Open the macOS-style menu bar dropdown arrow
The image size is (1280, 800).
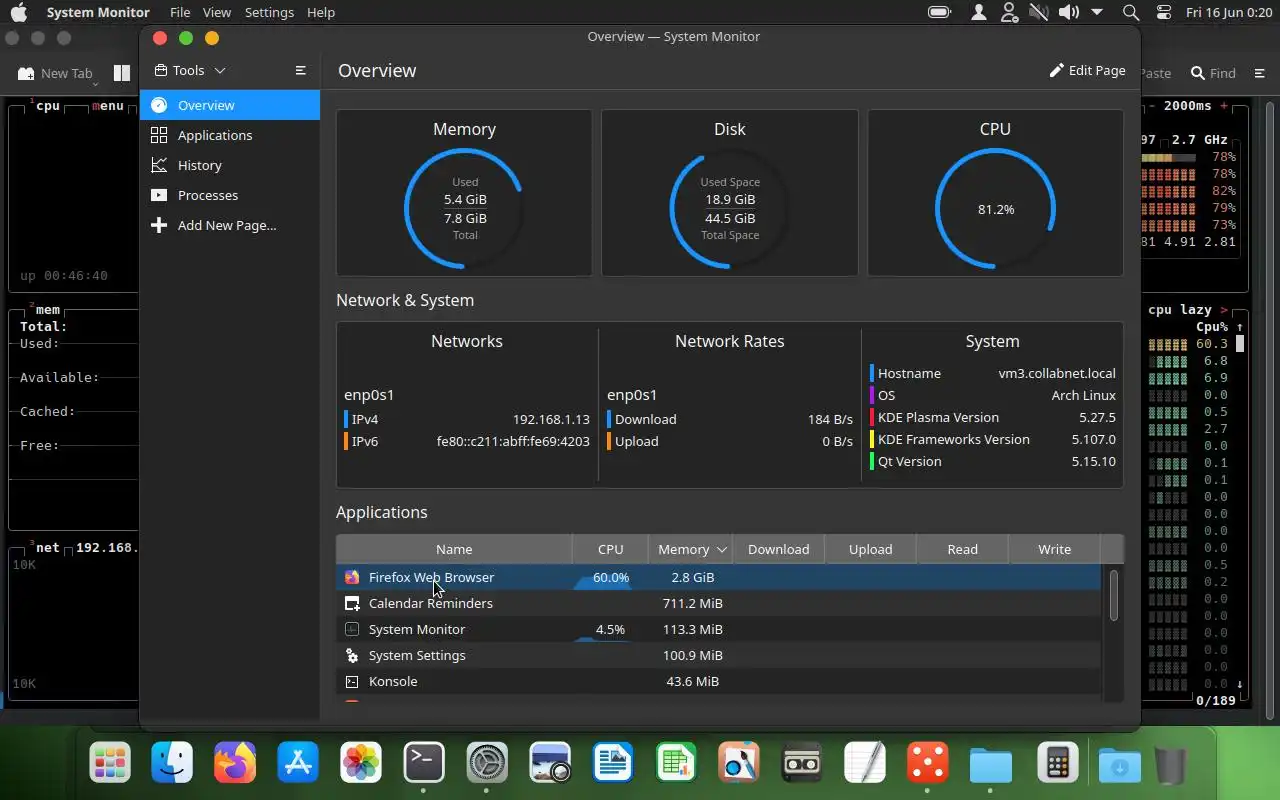(1097, 12)
